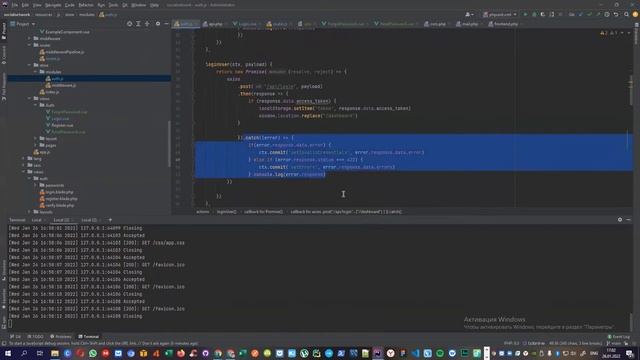Screen dimensions: 640x360
Task: Open middlewarePipeline.js in project tree
Action: [x=64, y=52]
